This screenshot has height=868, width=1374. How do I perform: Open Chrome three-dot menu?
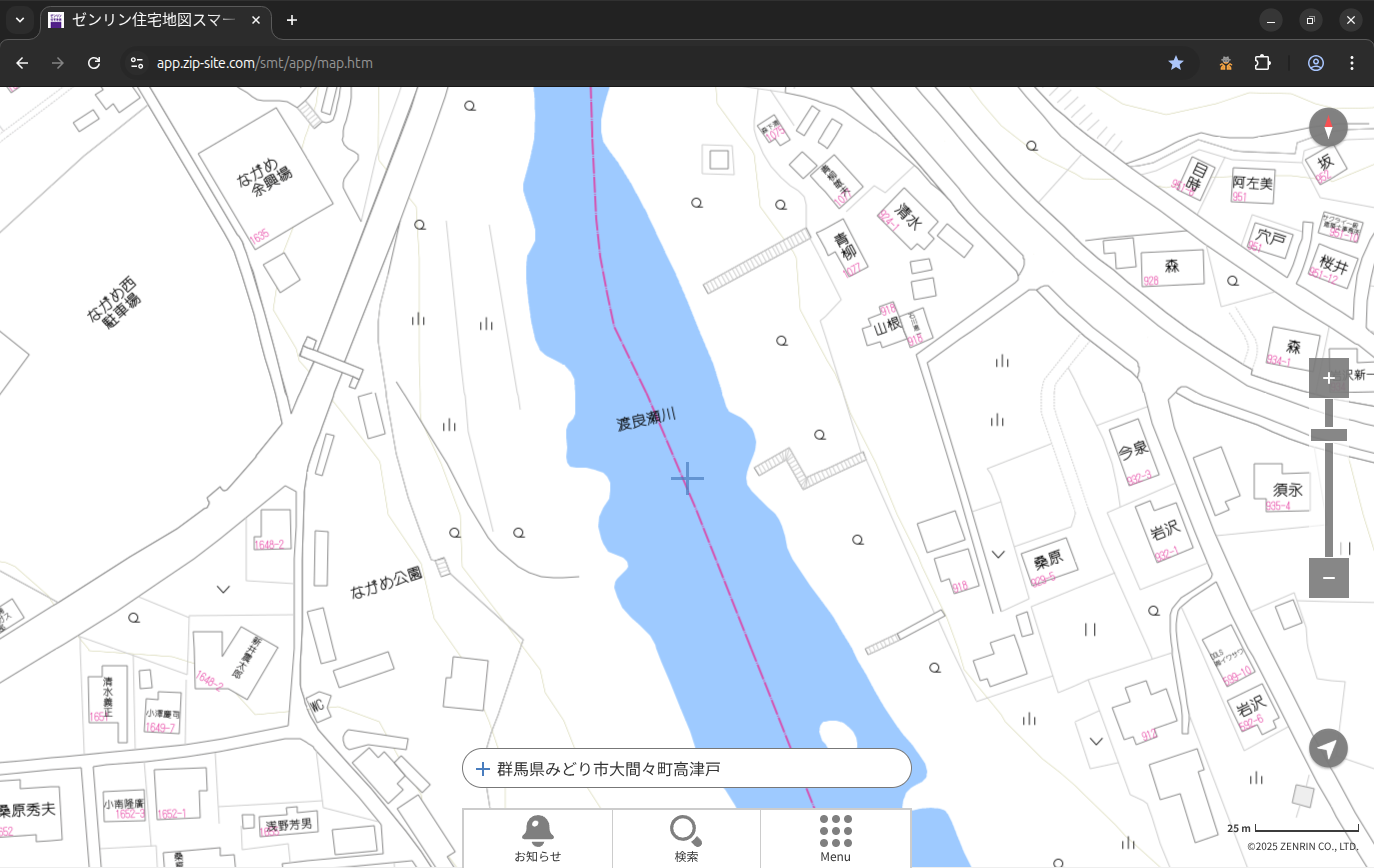click(1352, 63)
